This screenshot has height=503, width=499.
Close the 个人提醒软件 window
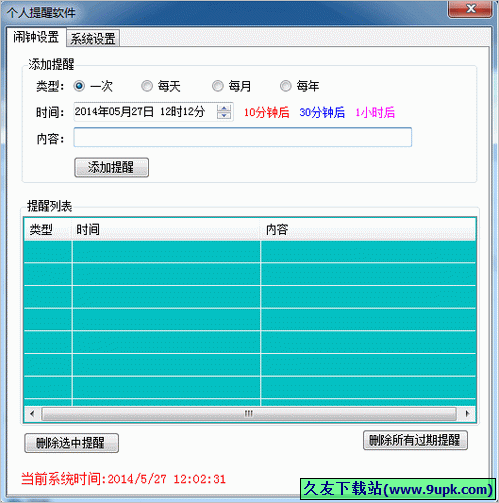470,9
